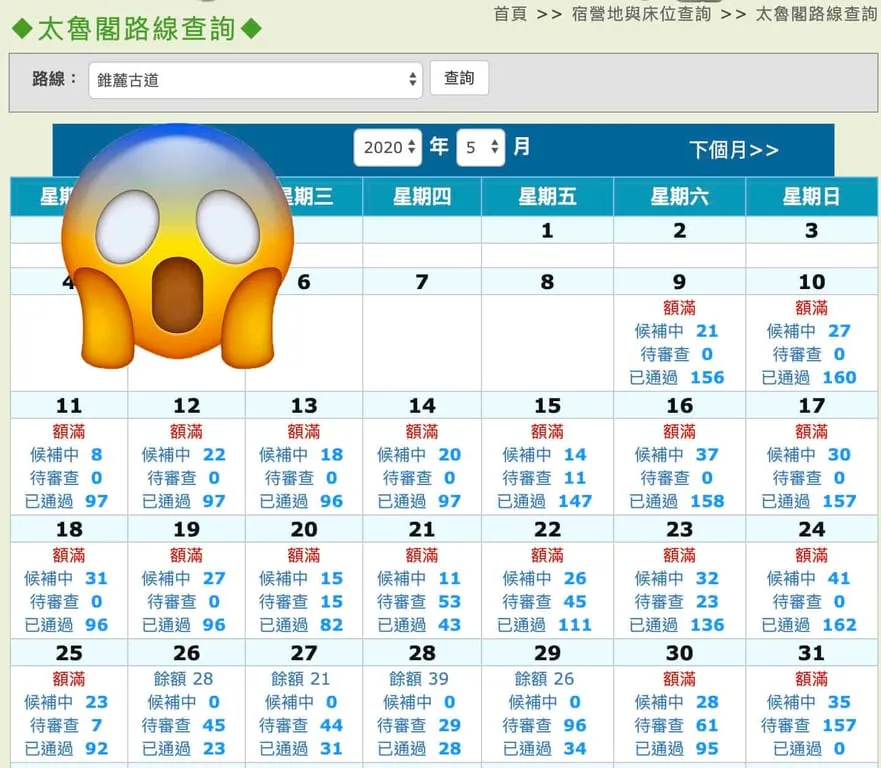Image resolution: width=881 pixels, height=768 pixels.
Task: Click 已通過 156 under date 9
Action: tap(676, 377)
